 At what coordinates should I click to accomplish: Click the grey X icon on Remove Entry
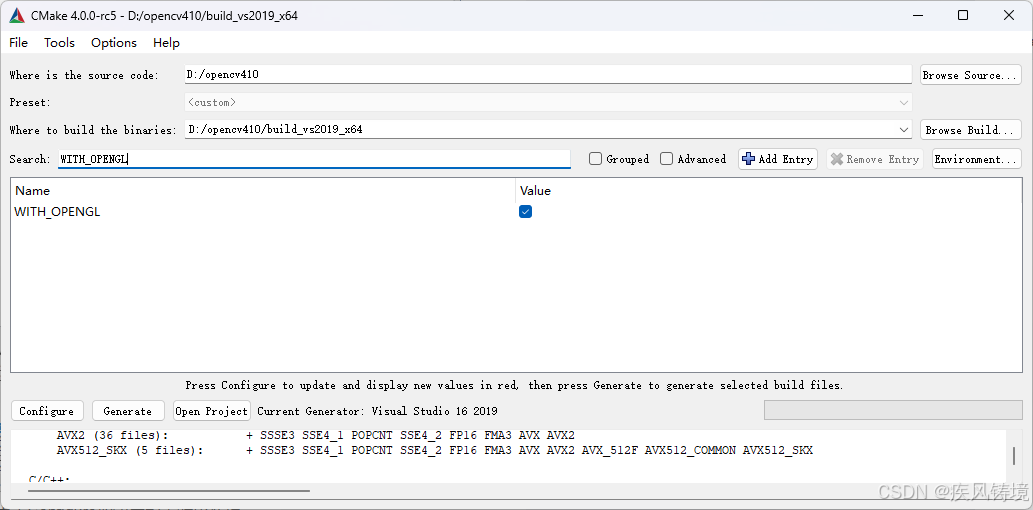[x=837, y=159]
